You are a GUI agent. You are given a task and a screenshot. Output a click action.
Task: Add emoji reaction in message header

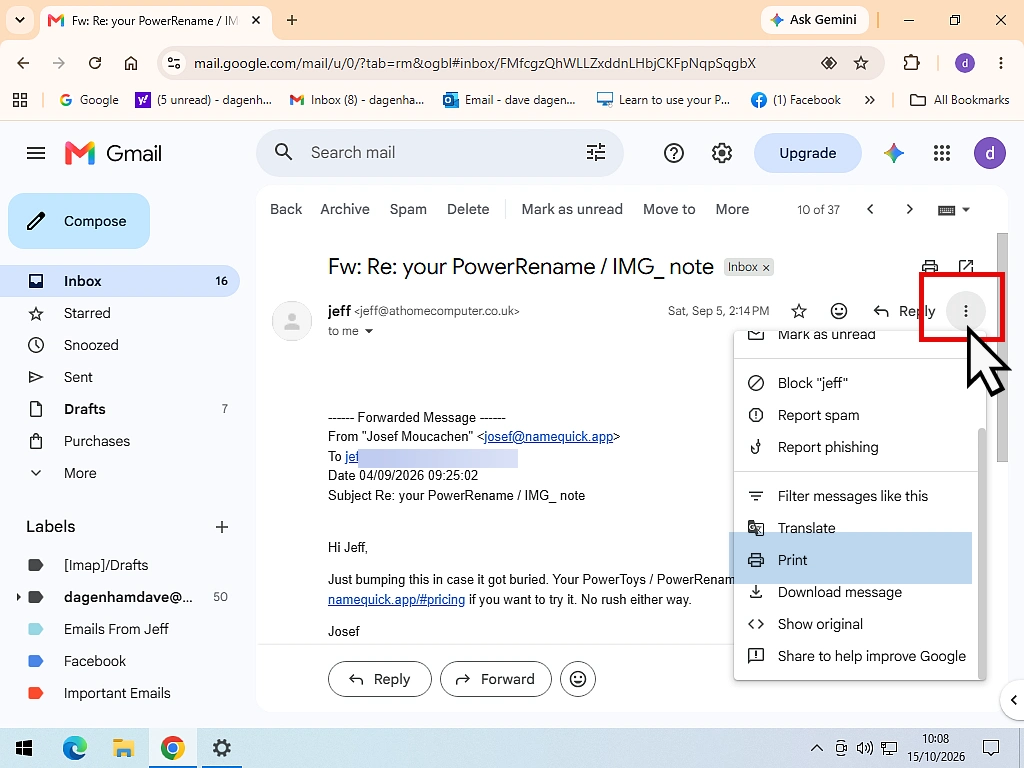(x=839, y=311)
